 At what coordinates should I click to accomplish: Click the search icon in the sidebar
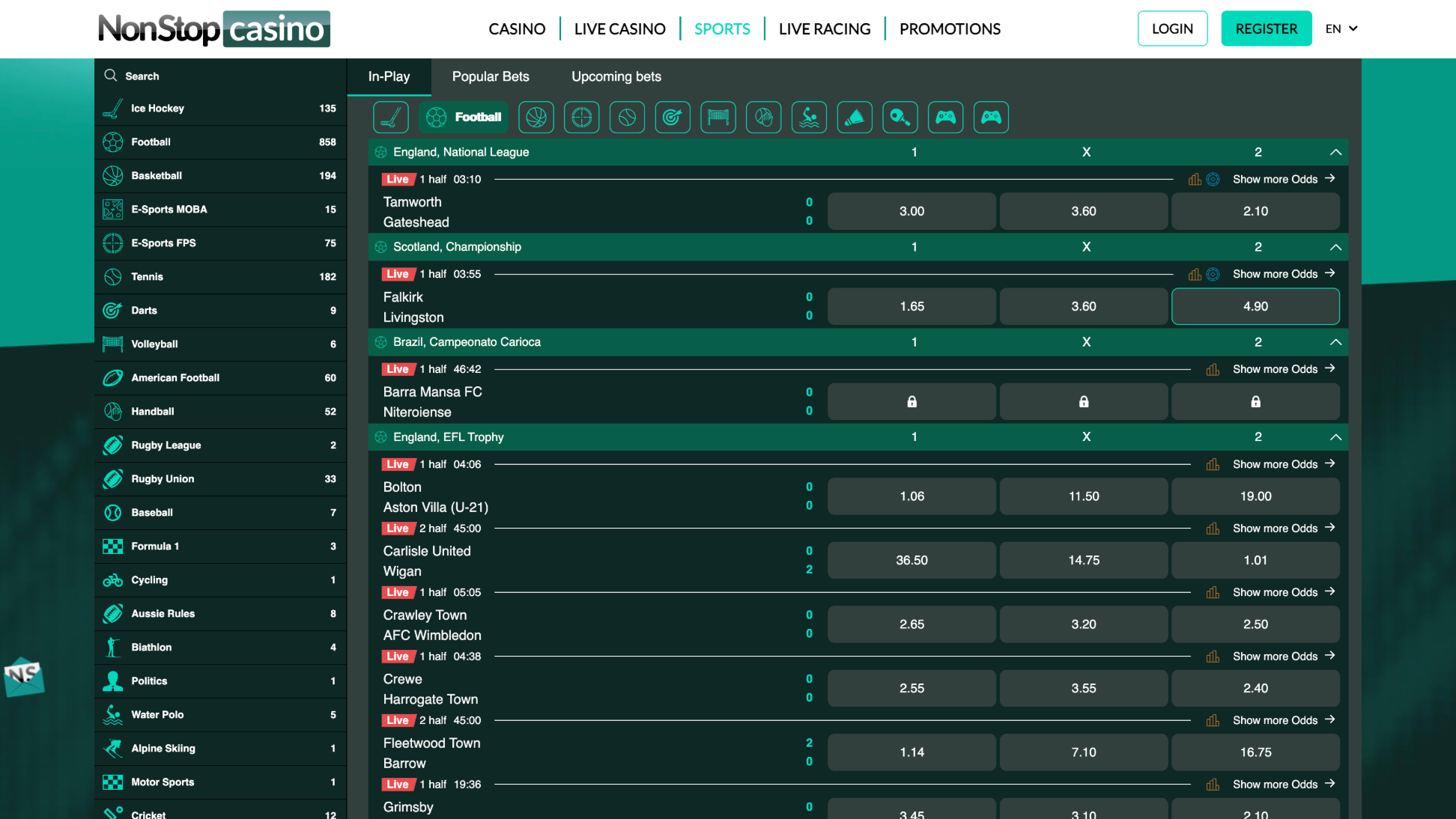click(110, 76)
